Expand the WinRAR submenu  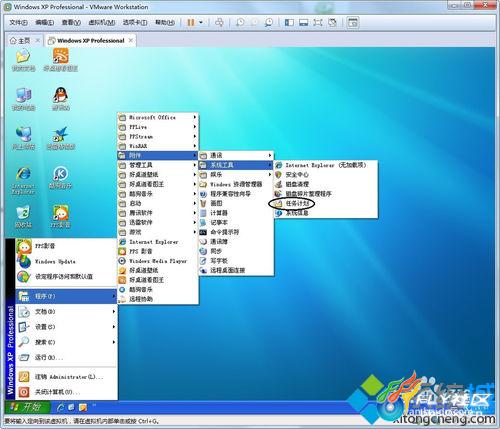point(158,146)
